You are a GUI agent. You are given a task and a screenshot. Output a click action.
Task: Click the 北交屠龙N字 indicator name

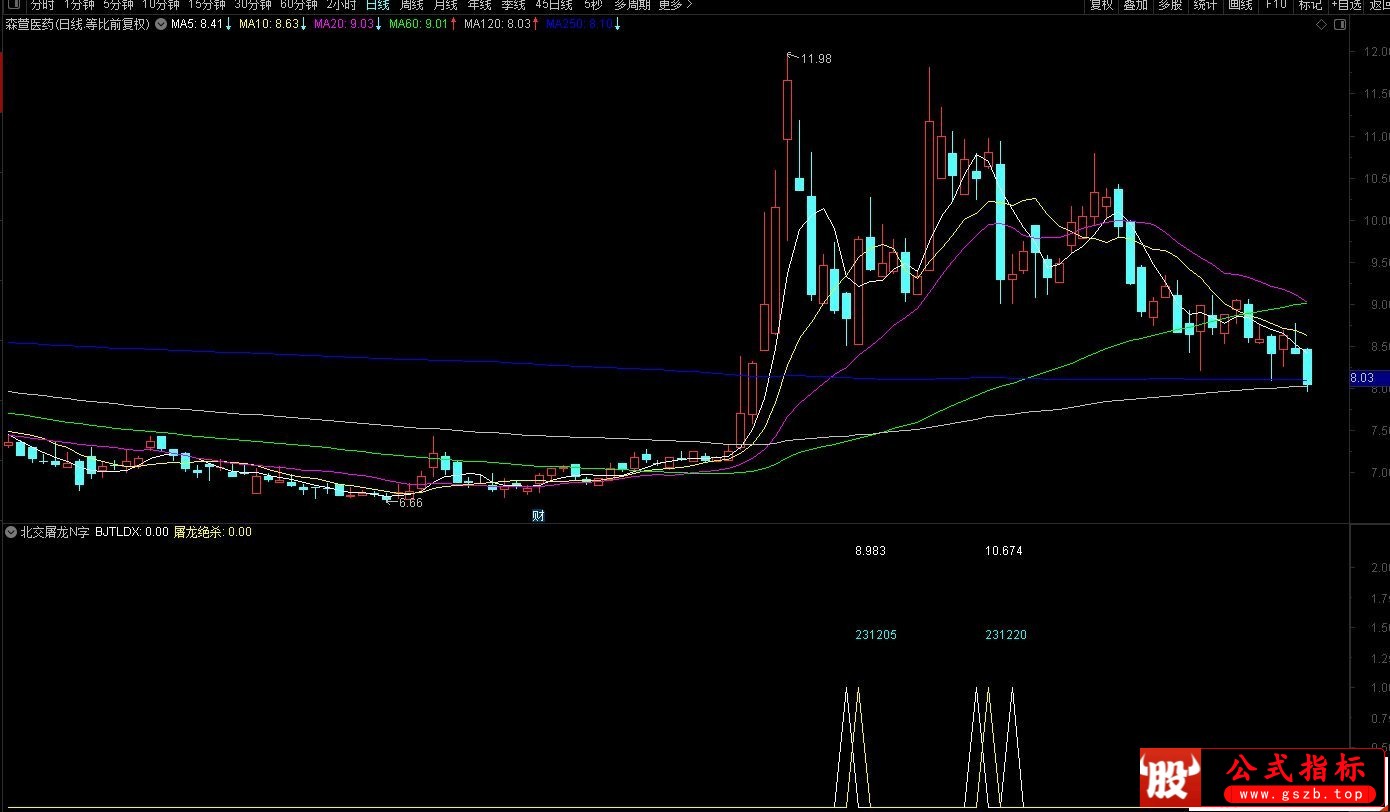click(53, 532)
